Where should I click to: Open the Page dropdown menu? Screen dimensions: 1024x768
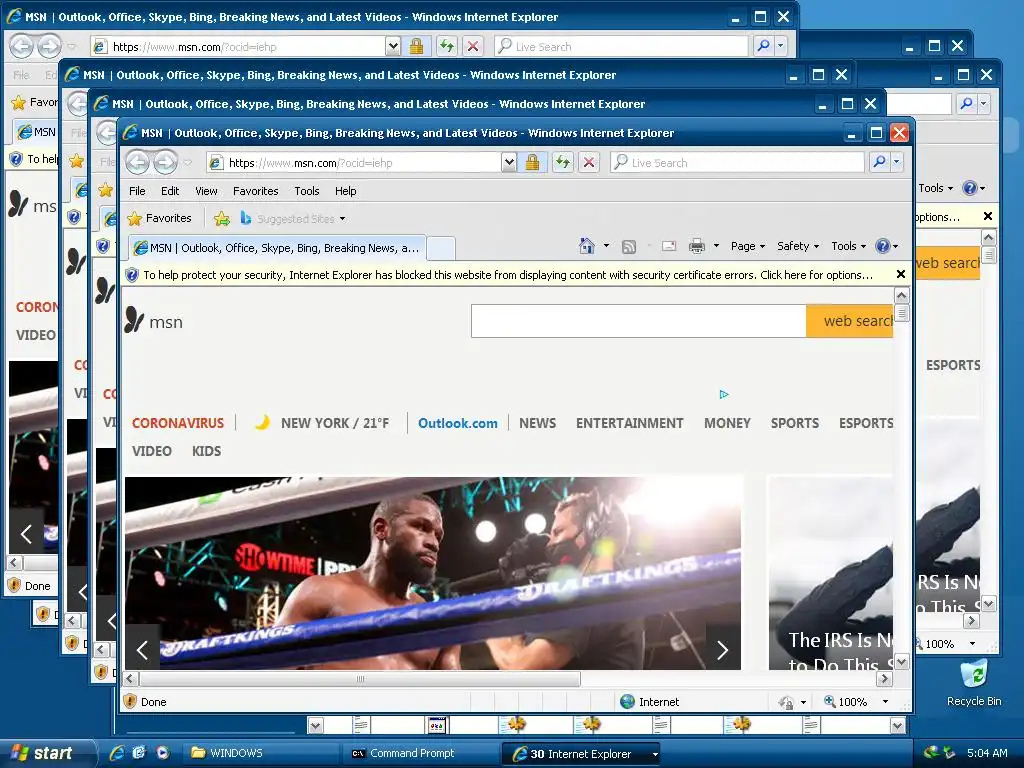click(748, 246)
